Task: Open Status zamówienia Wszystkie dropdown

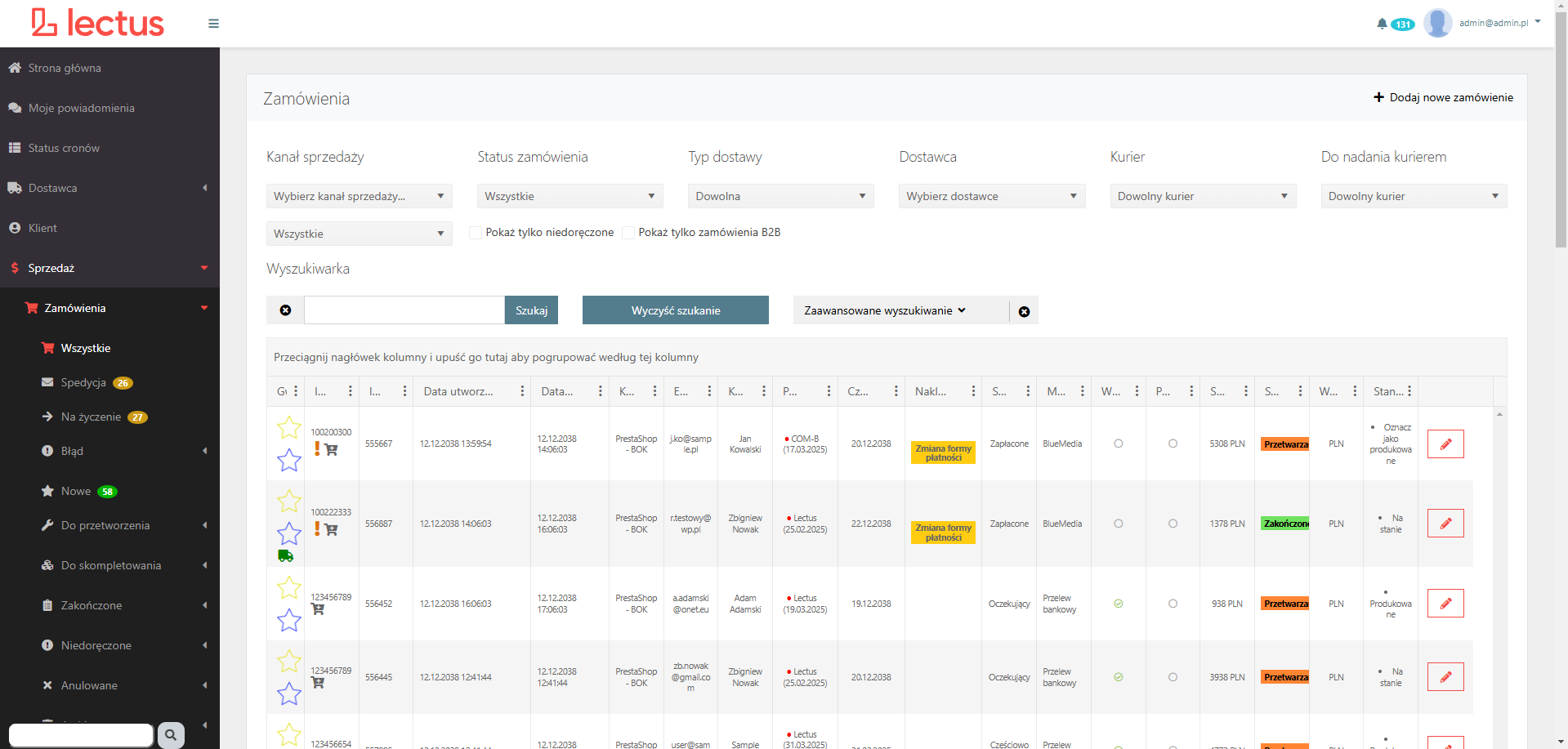Action: tap(570, 196)
